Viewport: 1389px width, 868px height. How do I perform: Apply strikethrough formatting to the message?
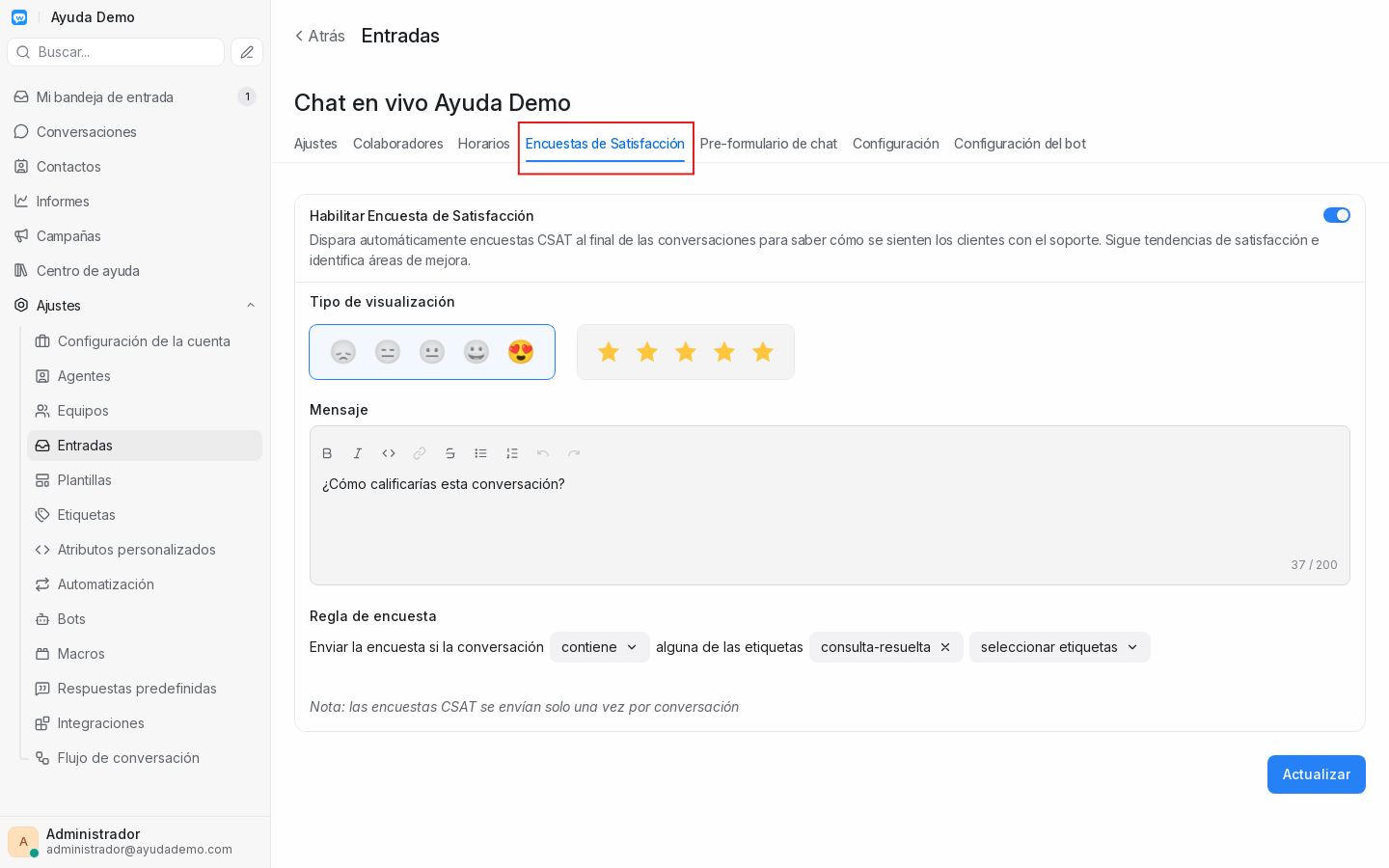click(x=450, y=453)
